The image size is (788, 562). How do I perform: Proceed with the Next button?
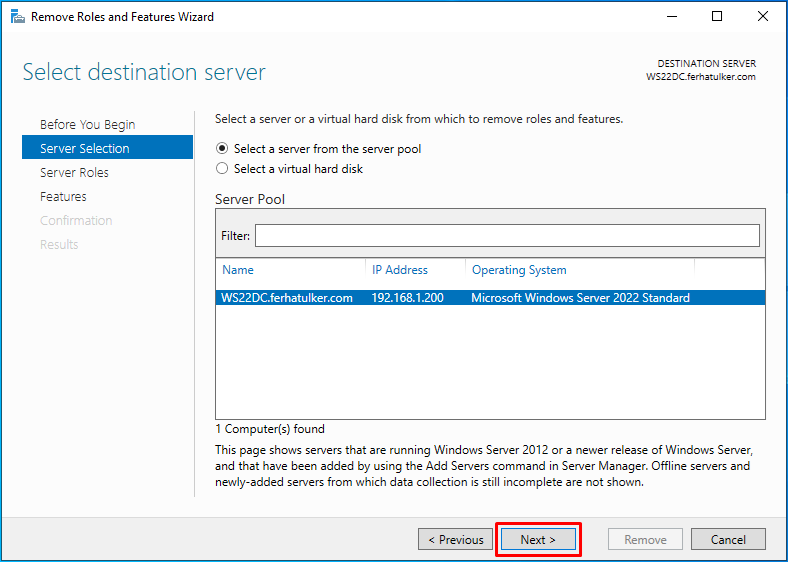tap(538, 539)
